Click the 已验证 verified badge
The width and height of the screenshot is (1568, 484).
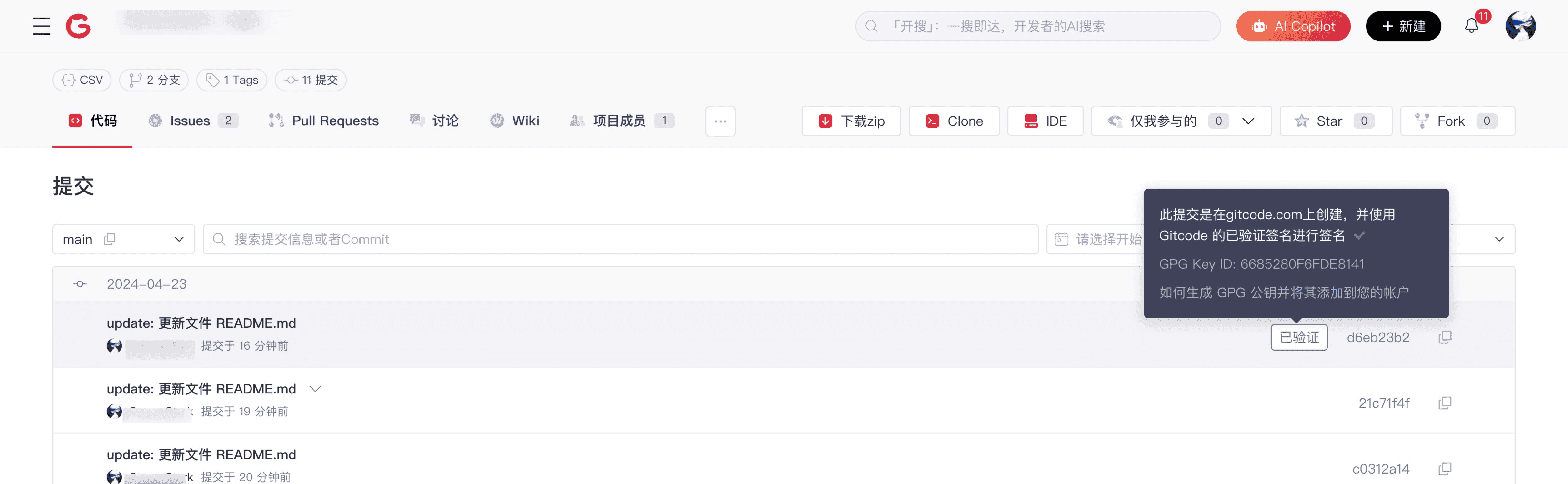1298,337
